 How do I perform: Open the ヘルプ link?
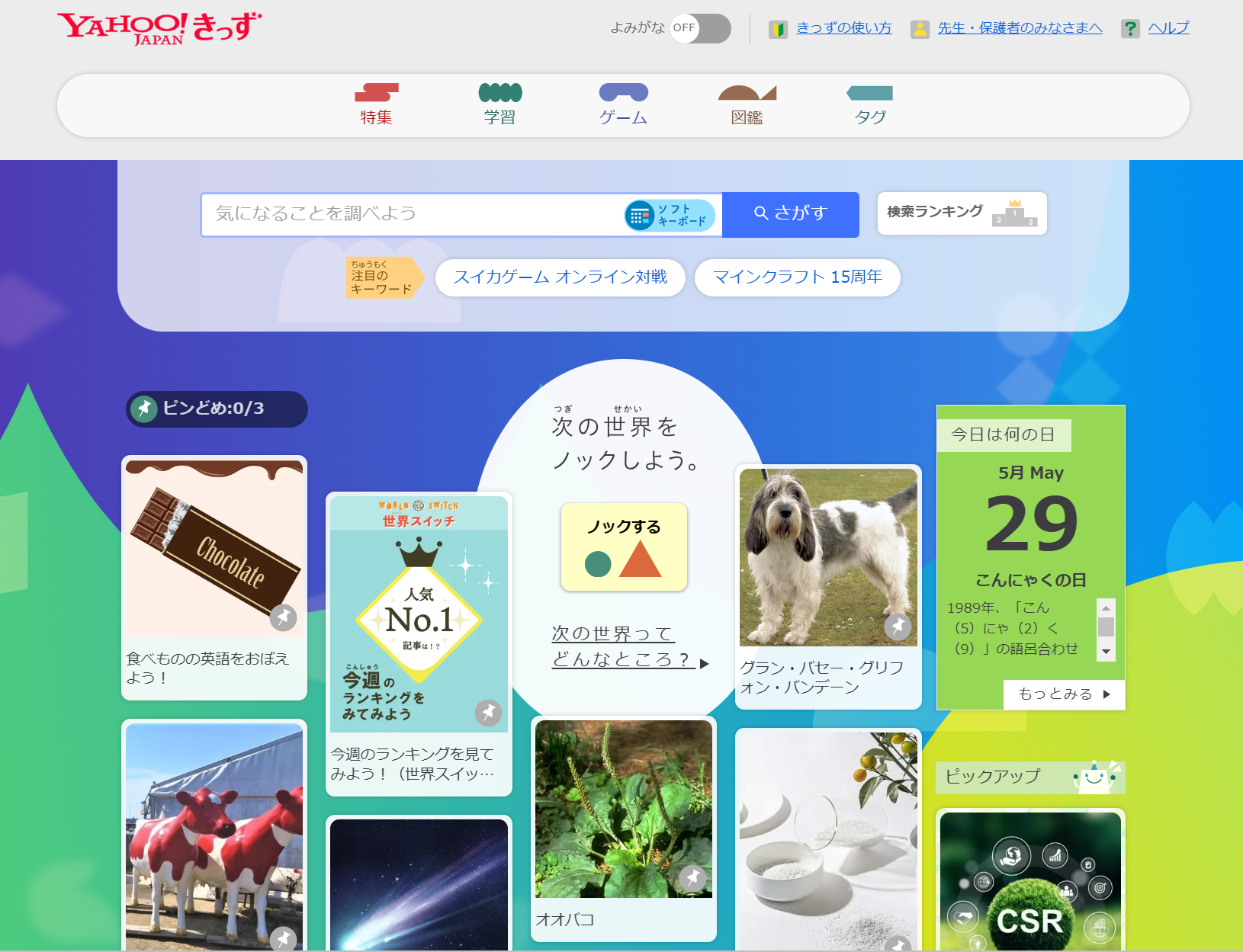coord(1168,28)
